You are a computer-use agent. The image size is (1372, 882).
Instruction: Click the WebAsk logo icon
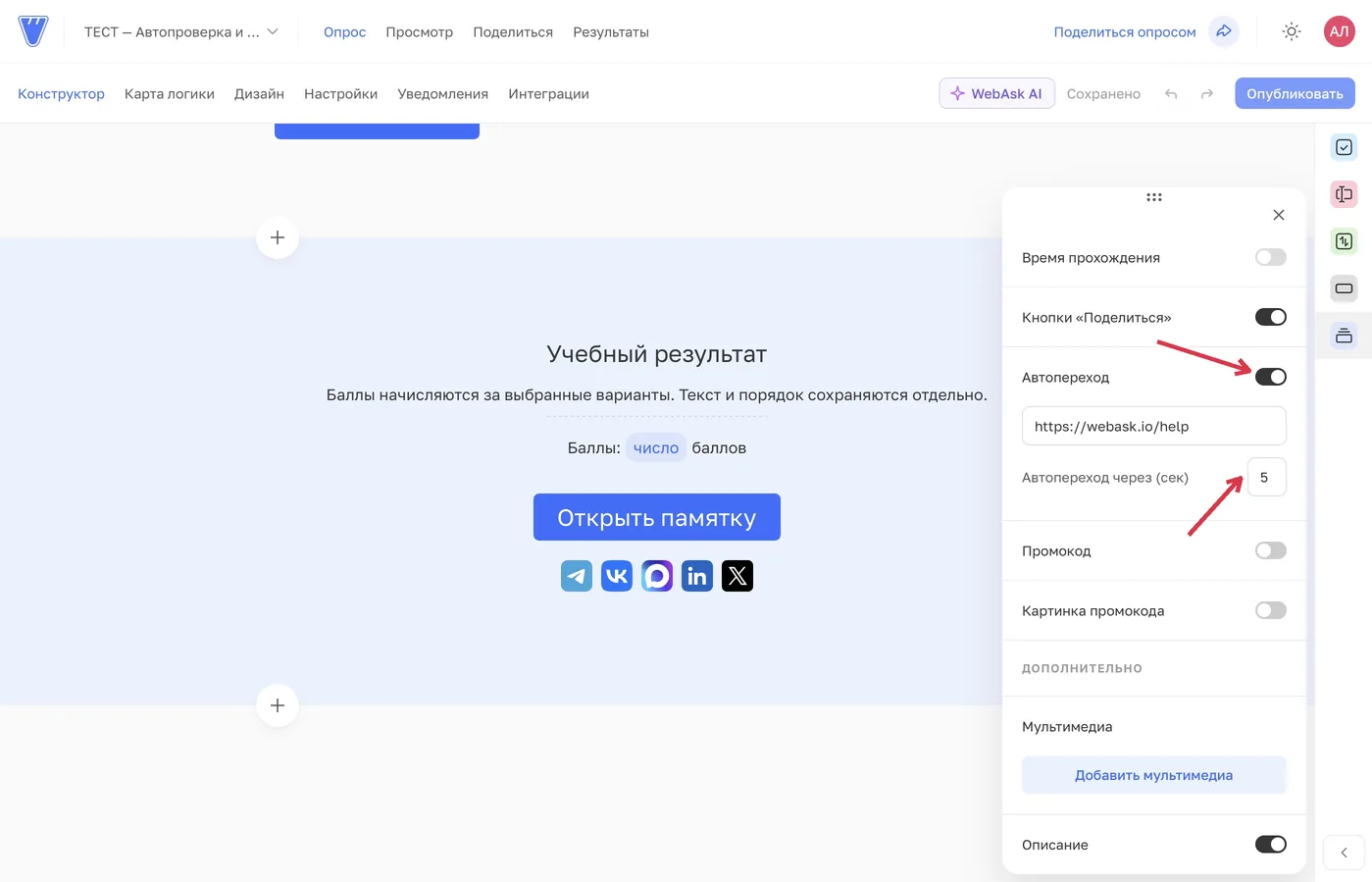click(33, 31)
